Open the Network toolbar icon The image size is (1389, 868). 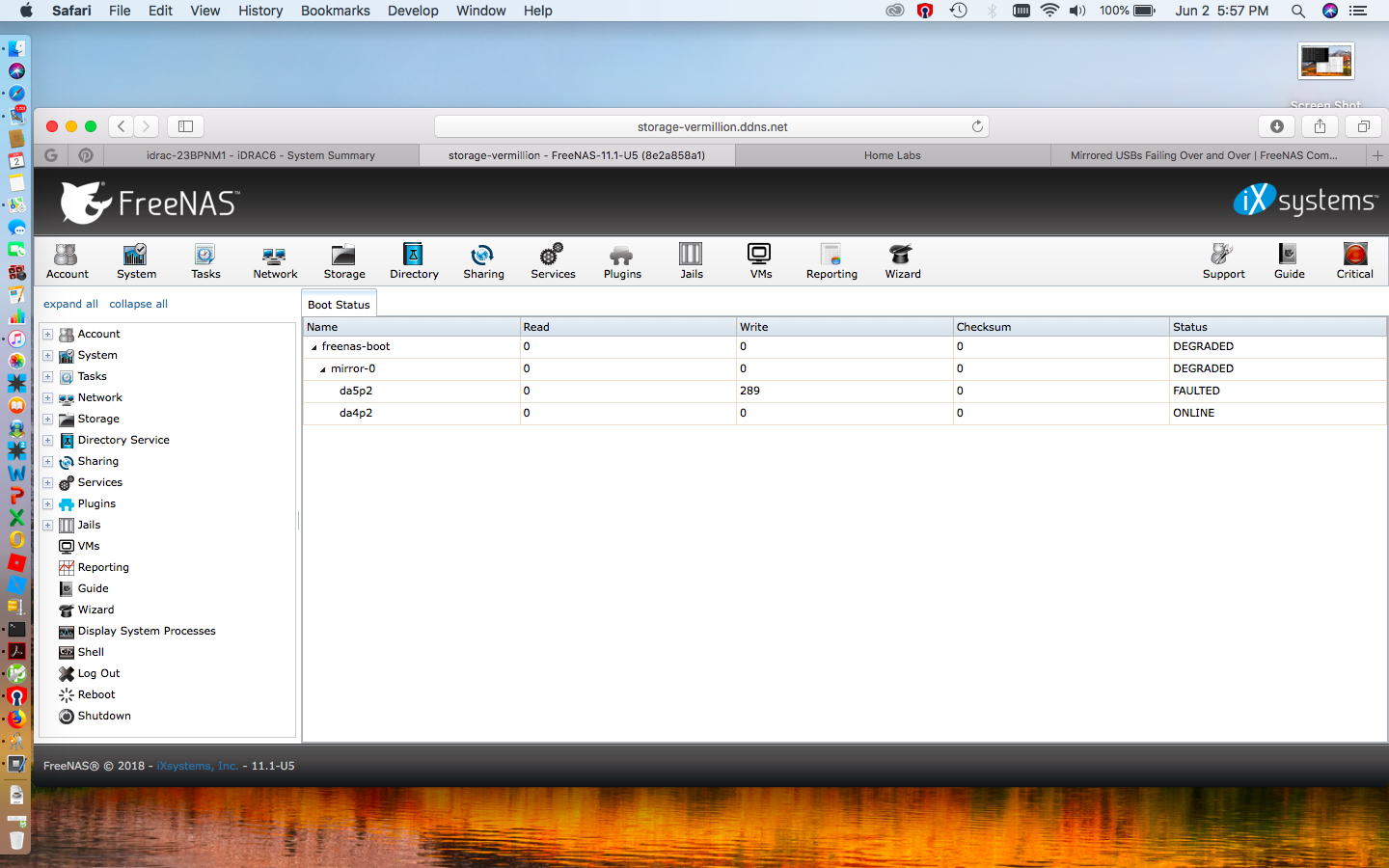[x=275, y=261]
